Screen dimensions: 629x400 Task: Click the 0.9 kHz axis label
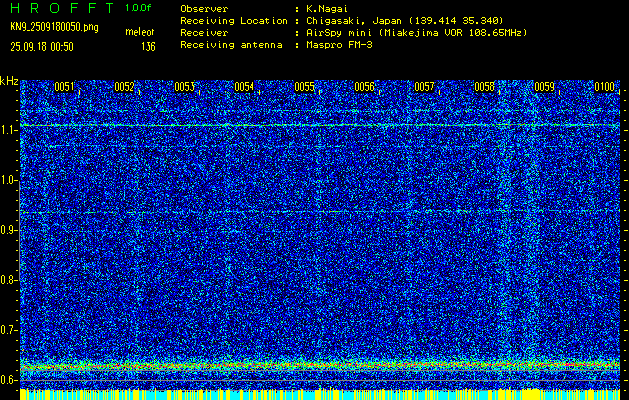tap(7, 230)
